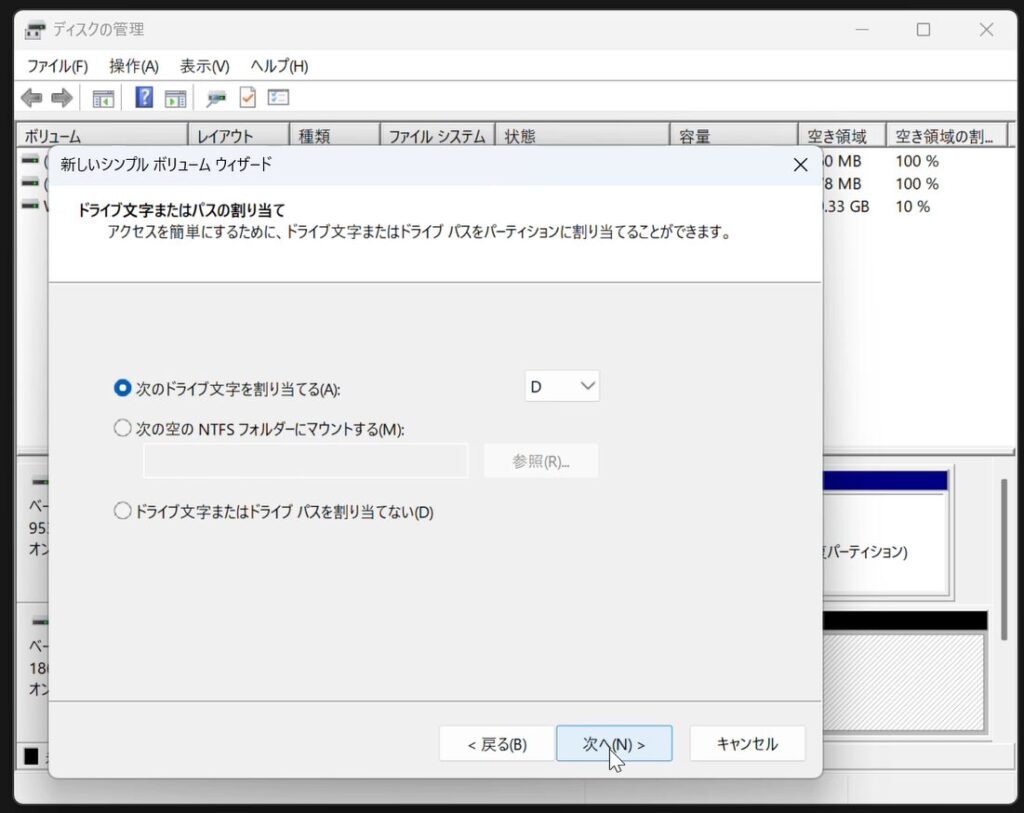Click show/hide action pane icon

[x=175, y=98]
